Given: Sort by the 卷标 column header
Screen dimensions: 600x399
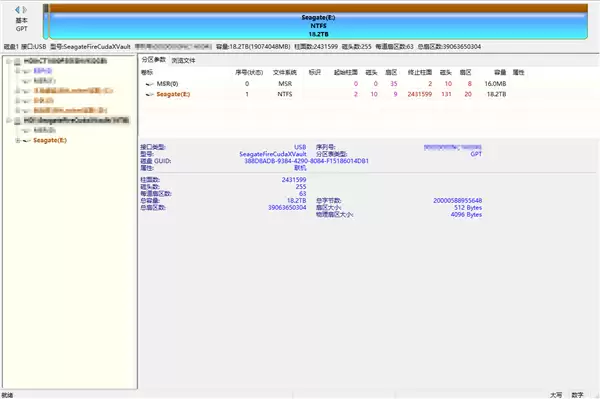Looking at the screenshot, I should [x=147, y=72].
